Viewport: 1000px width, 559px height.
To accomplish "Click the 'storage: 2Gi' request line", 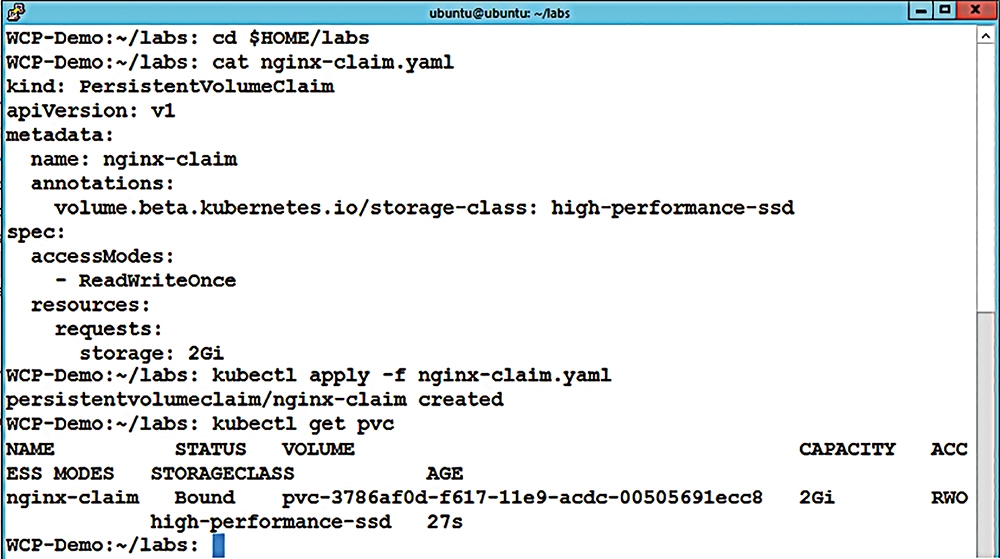I will 152,353.
